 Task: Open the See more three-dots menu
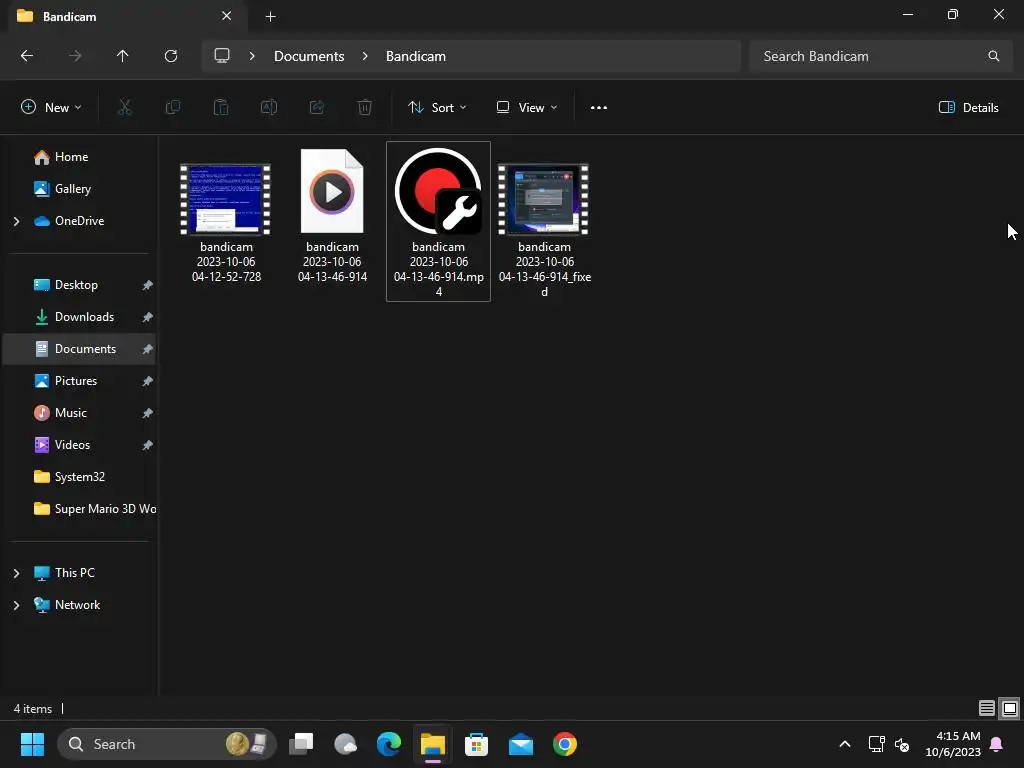click(x=599, y=108)
